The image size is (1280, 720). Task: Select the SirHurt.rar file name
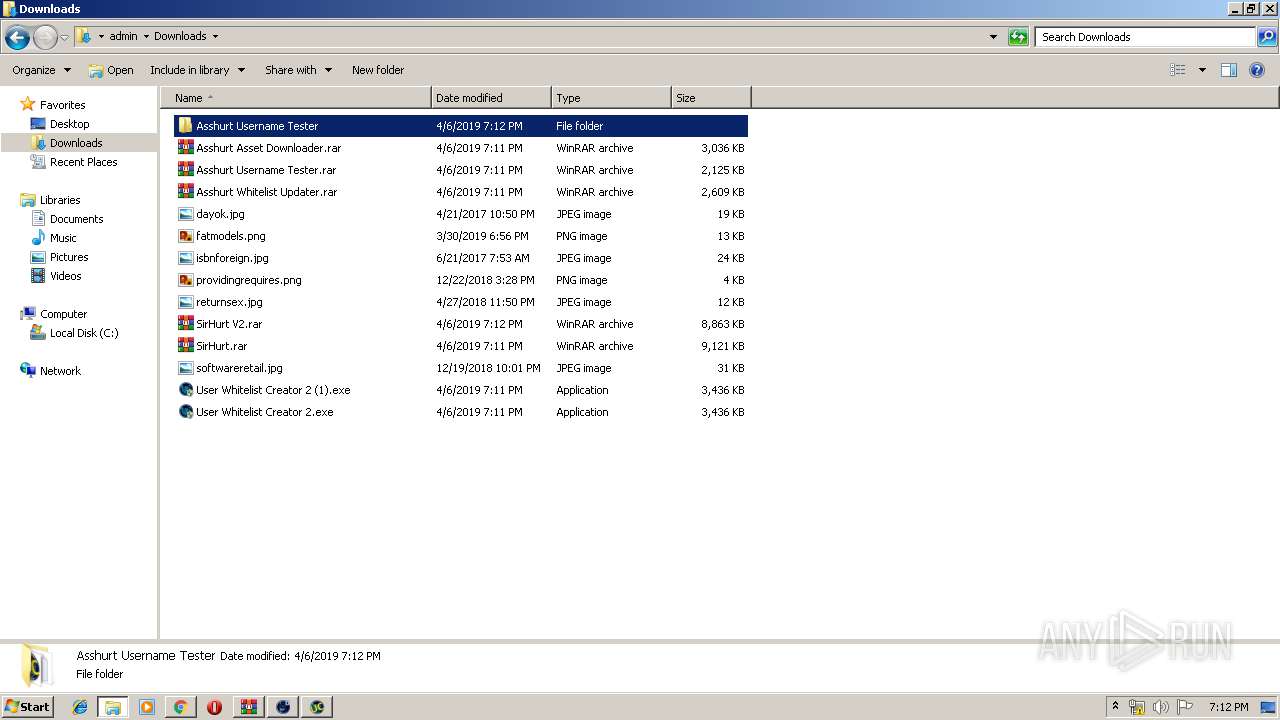[221, 346]
